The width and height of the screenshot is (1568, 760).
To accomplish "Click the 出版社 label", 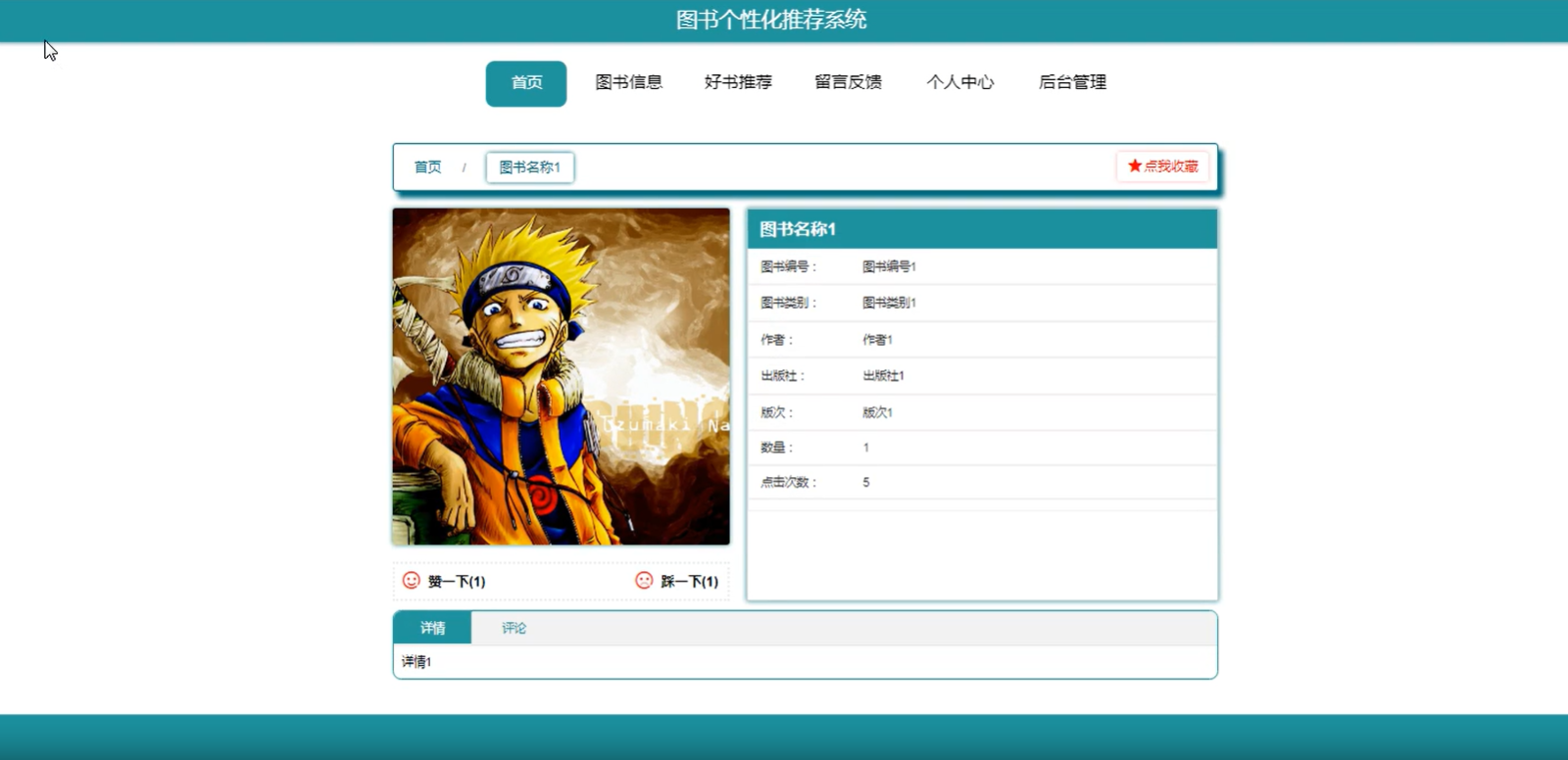I will 782,376.
